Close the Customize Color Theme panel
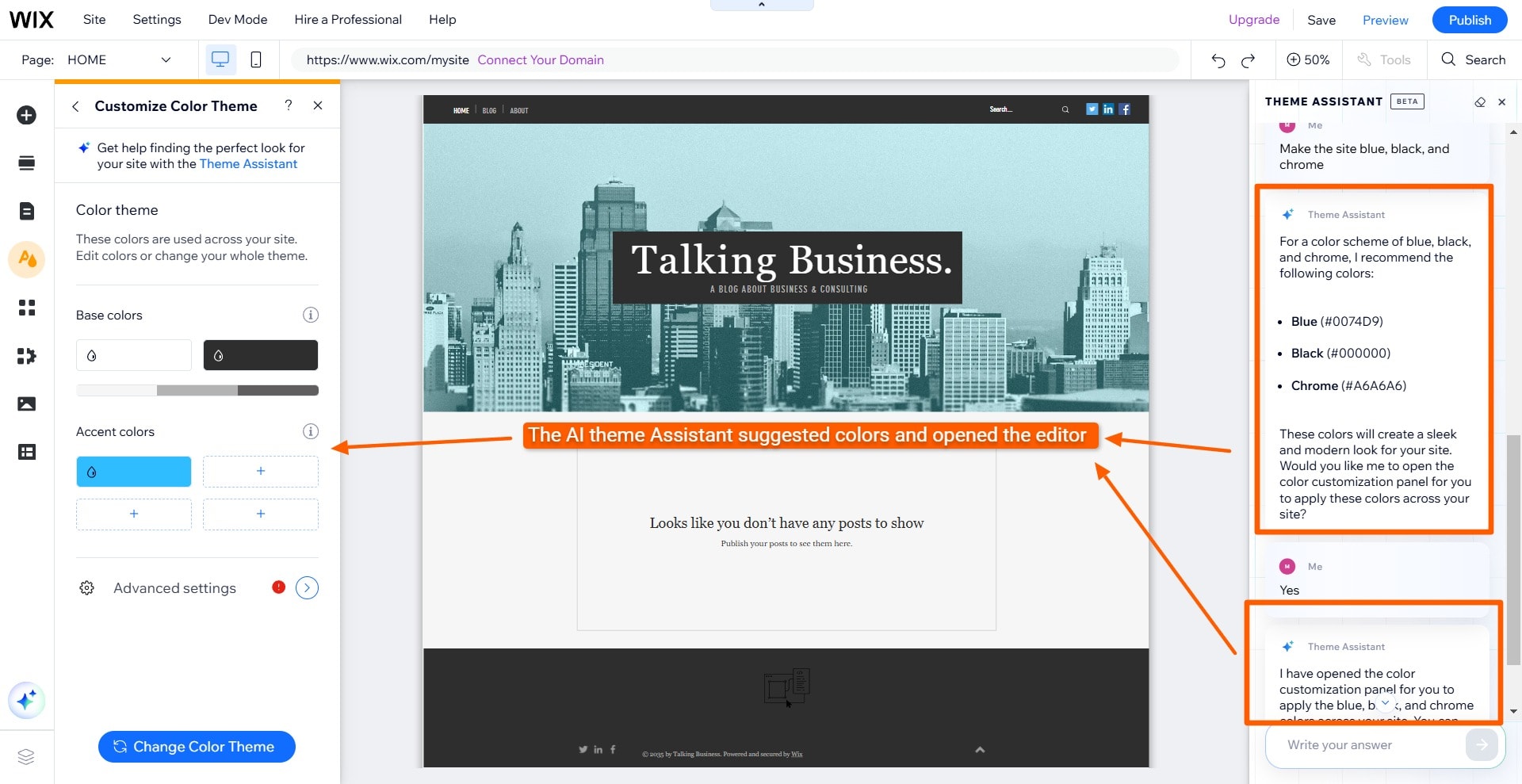Viewport: 1522px width, 784px height. (318, 105)
